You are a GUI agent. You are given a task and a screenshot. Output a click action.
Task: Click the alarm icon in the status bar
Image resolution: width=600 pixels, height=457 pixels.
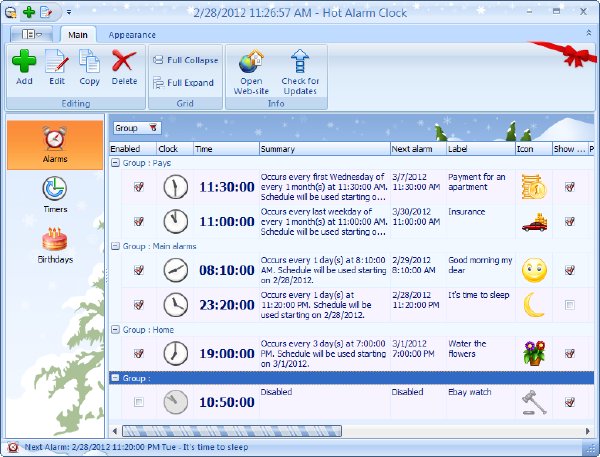[x=13, y=447]
